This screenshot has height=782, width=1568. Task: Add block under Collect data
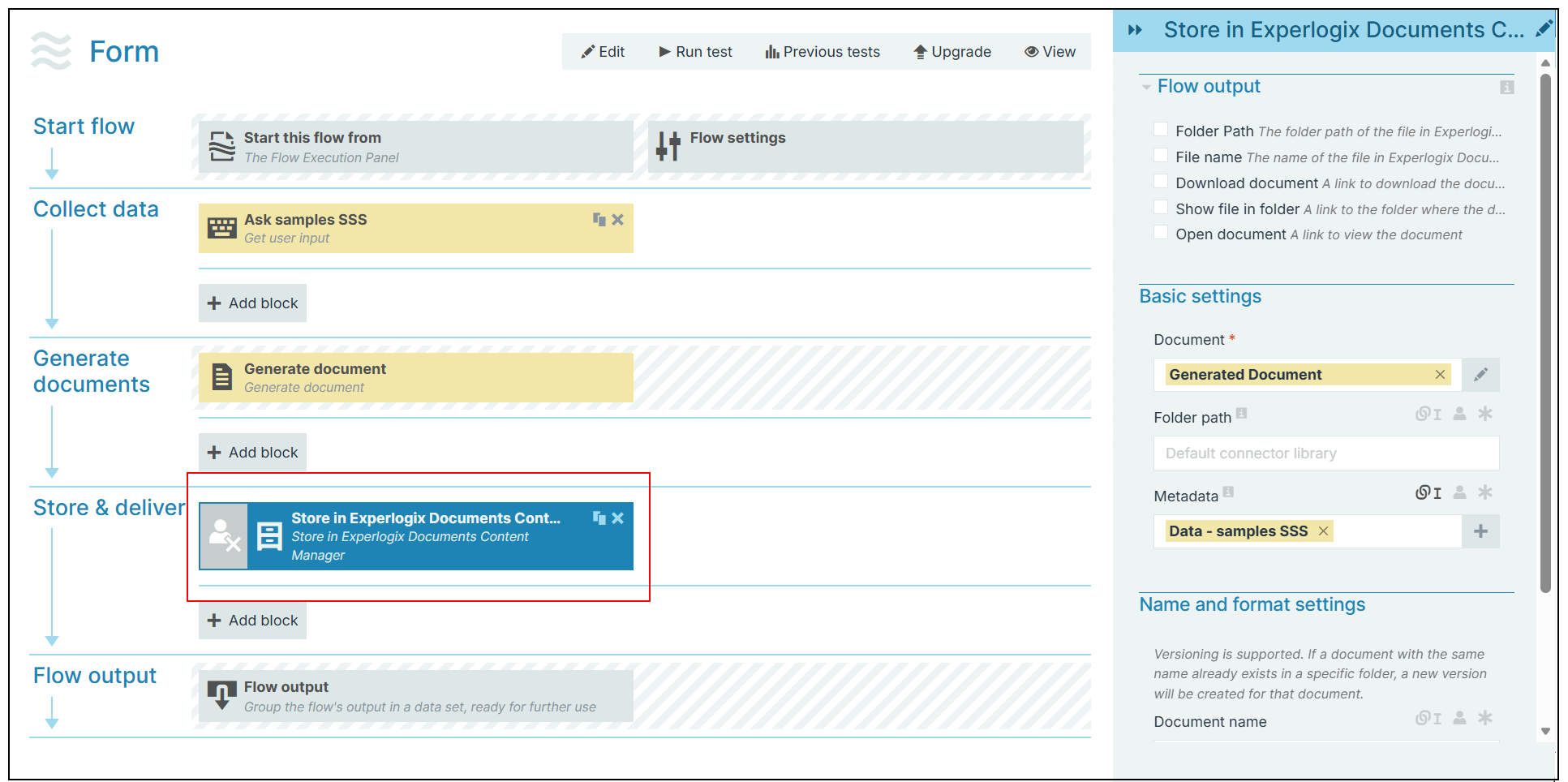[252, 303]
